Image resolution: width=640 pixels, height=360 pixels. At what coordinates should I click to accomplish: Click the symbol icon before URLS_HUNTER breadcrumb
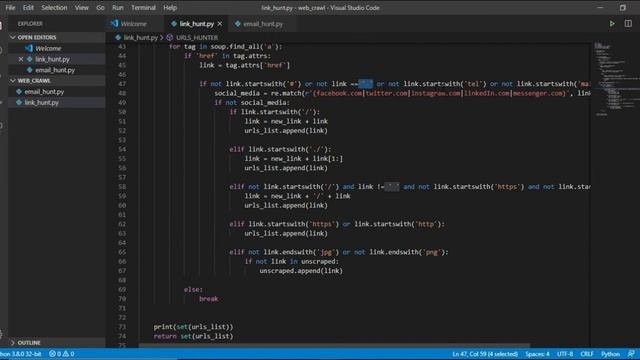pyautogui.click(x=170, y=38)
